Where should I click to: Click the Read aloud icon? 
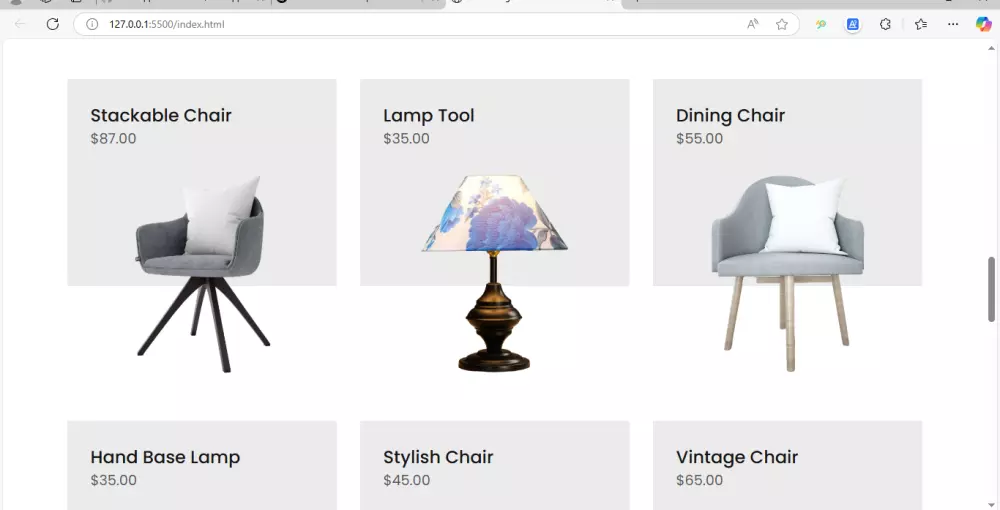point(753,24)
